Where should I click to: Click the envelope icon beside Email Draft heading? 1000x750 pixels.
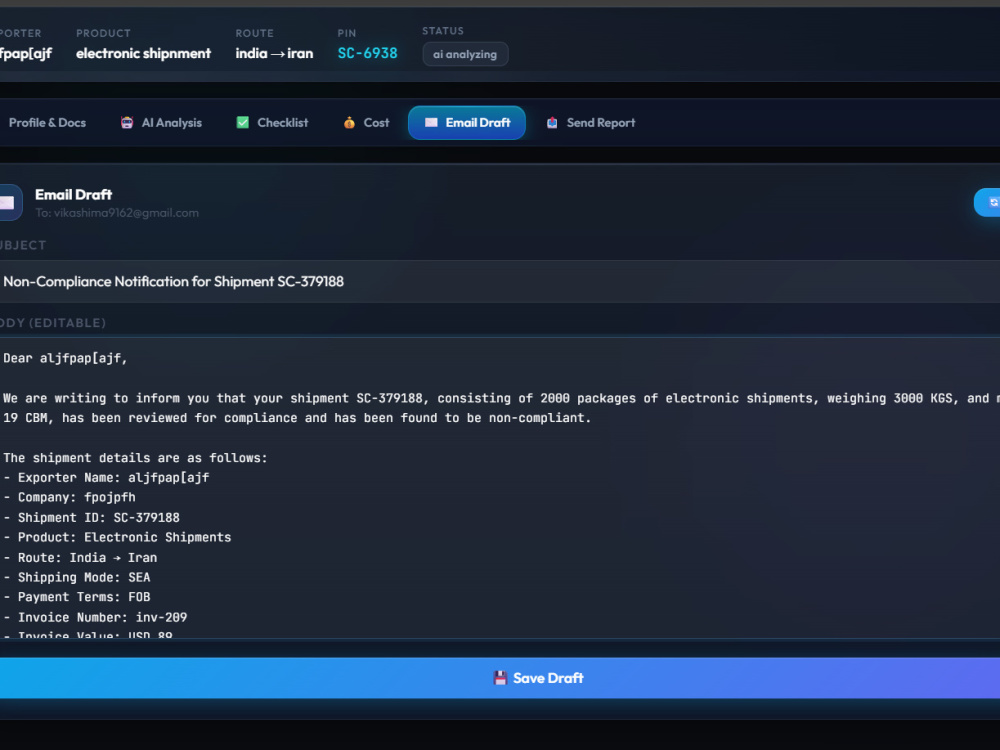click(8, 202)
